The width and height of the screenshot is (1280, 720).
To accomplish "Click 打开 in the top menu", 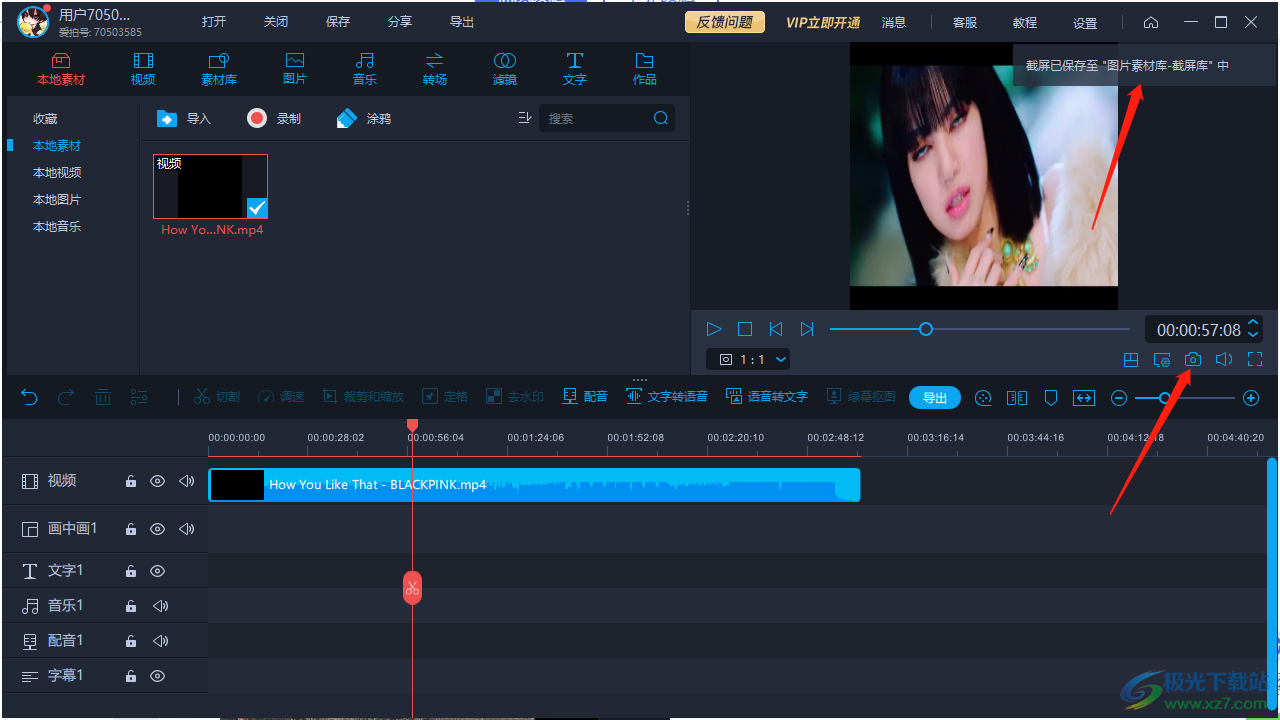I will 214,22.
